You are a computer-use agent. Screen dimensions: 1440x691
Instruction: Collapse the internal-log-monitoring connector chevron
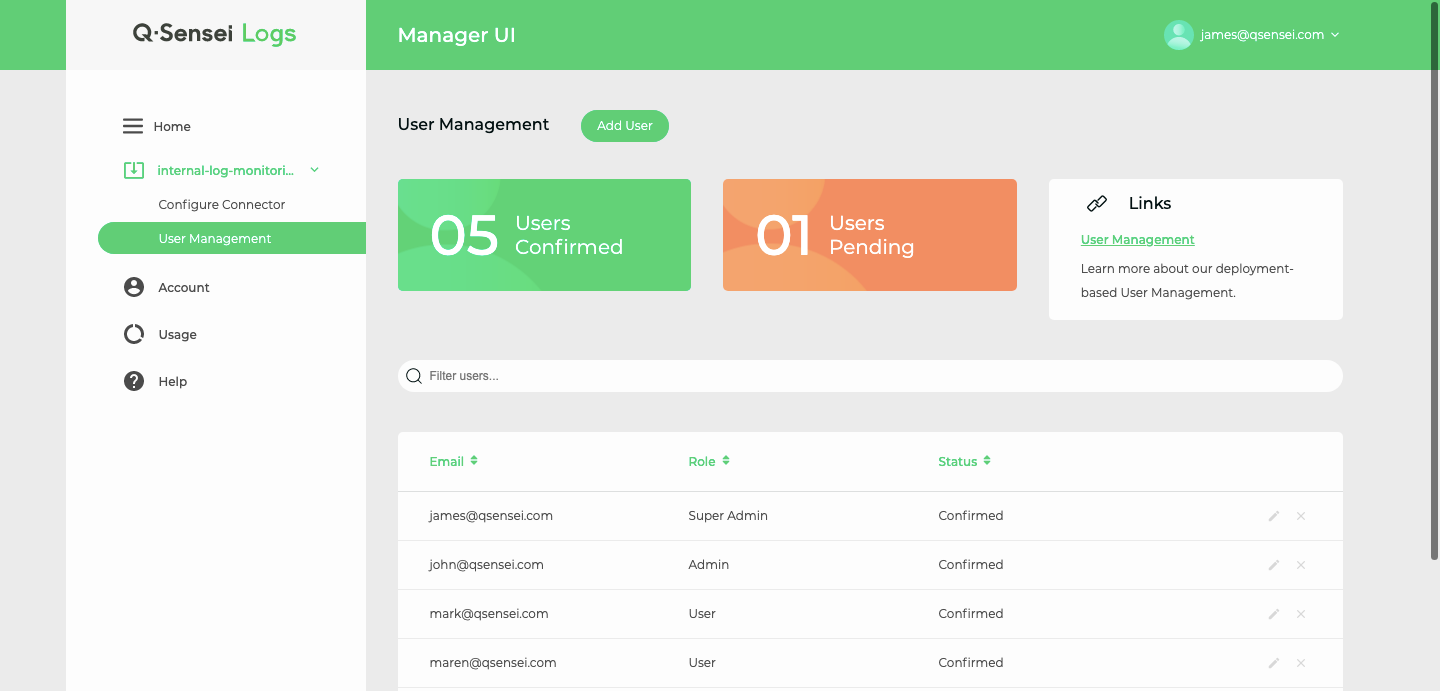[x=314, y=170]
